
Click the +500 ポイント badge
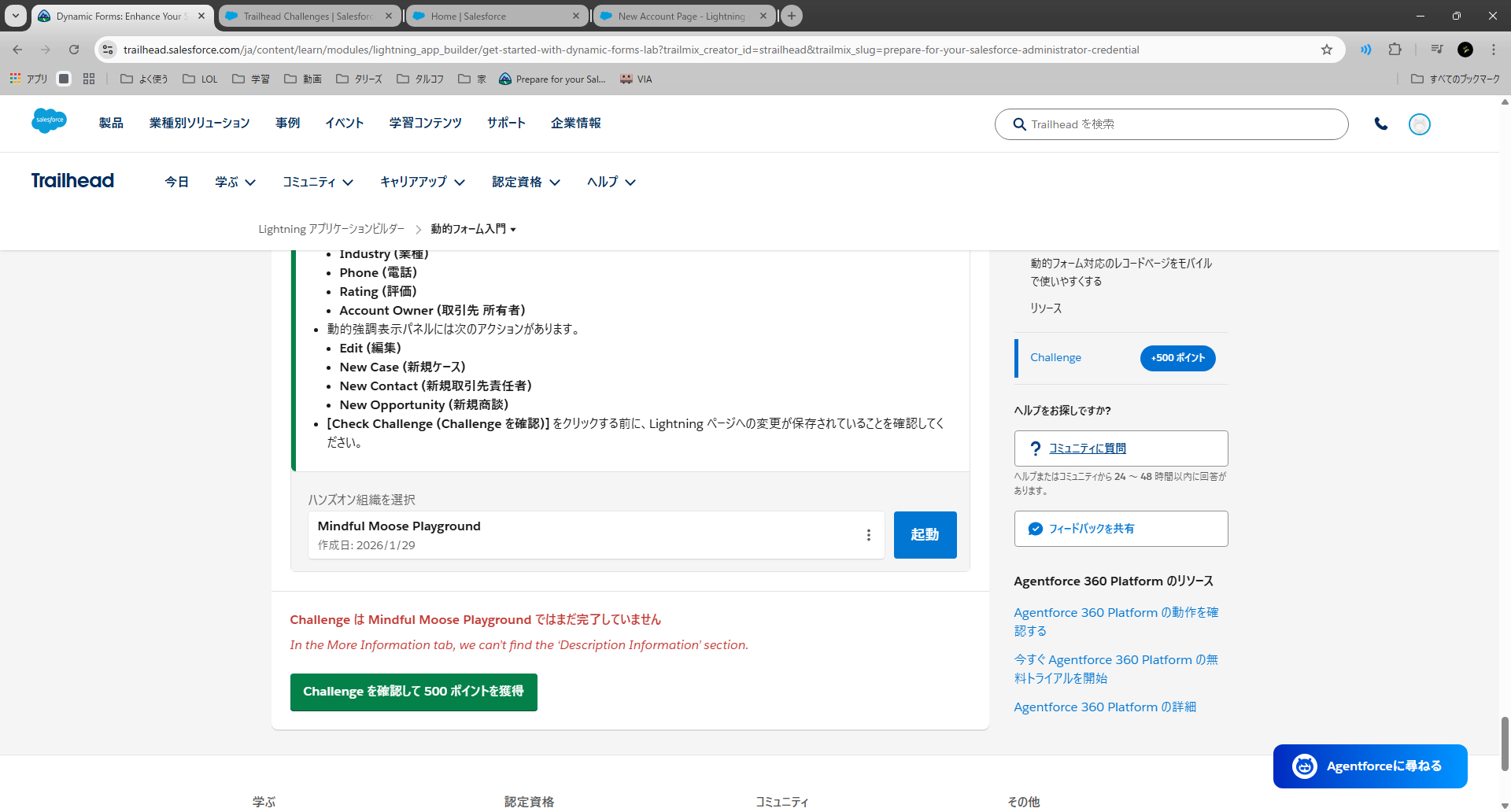point(1177,358)
